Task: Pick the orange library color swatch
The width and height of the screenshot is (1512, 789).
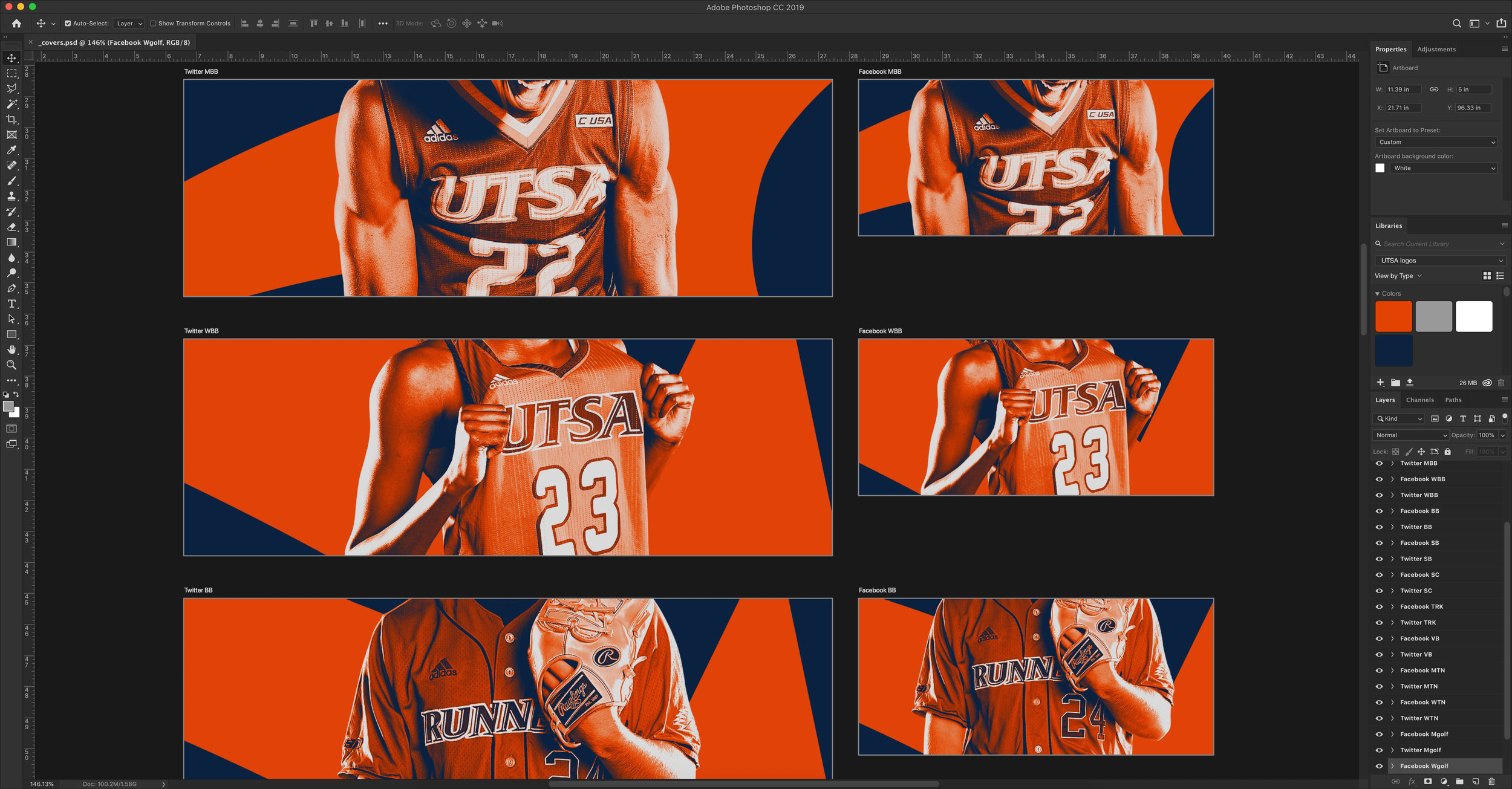Action: [x=1393, y=317]
